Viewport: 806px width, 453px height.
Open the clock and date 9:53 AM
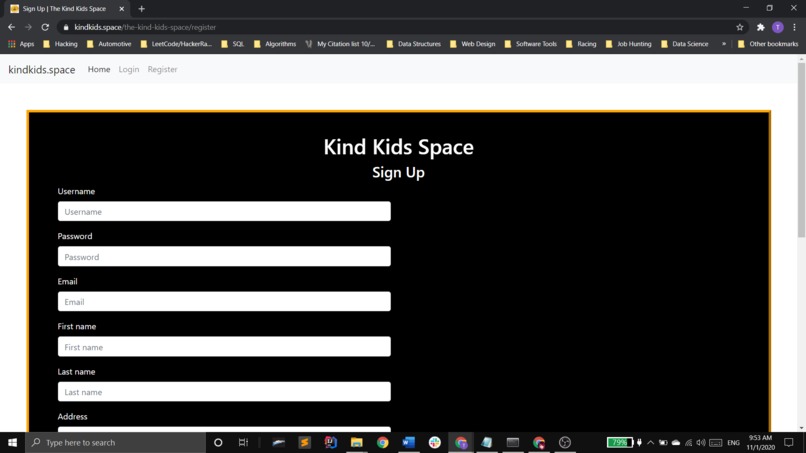pos(761,442)
